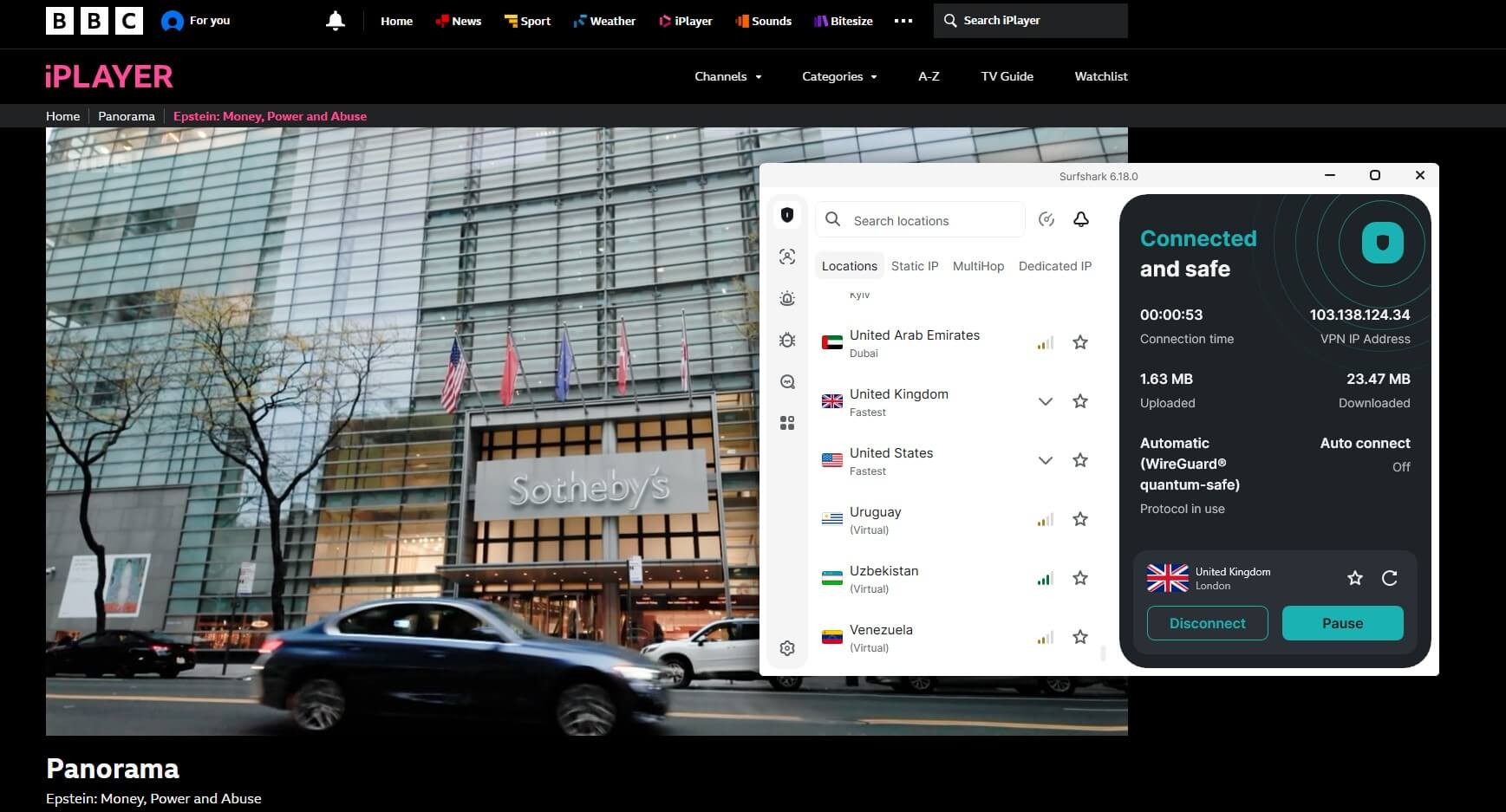The image size is (1506, 812).
Task: Favorite the connected London server
Action: tap(1355, 578)
